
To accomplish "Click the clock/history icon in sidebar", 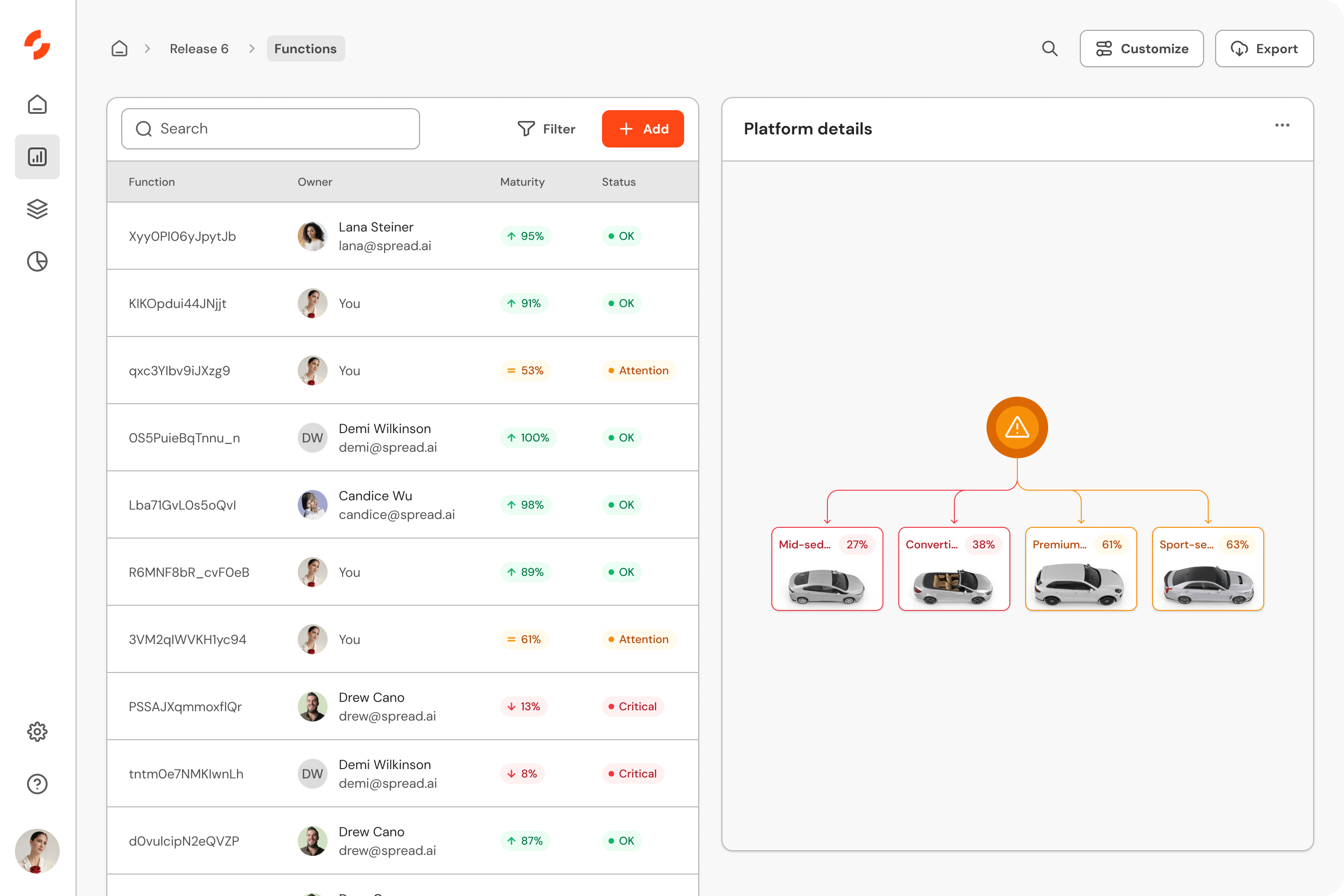I will pyautogui.click(x=36, y=261).
